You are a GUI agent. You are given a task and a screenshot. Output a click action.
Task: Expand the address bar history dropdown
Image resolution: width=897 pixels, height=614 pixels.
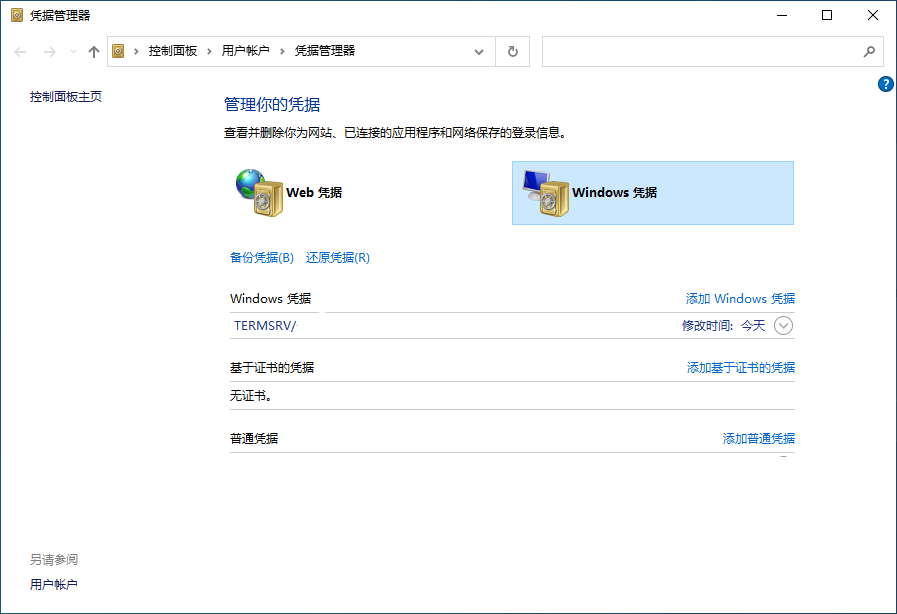(x=479, y=52)
